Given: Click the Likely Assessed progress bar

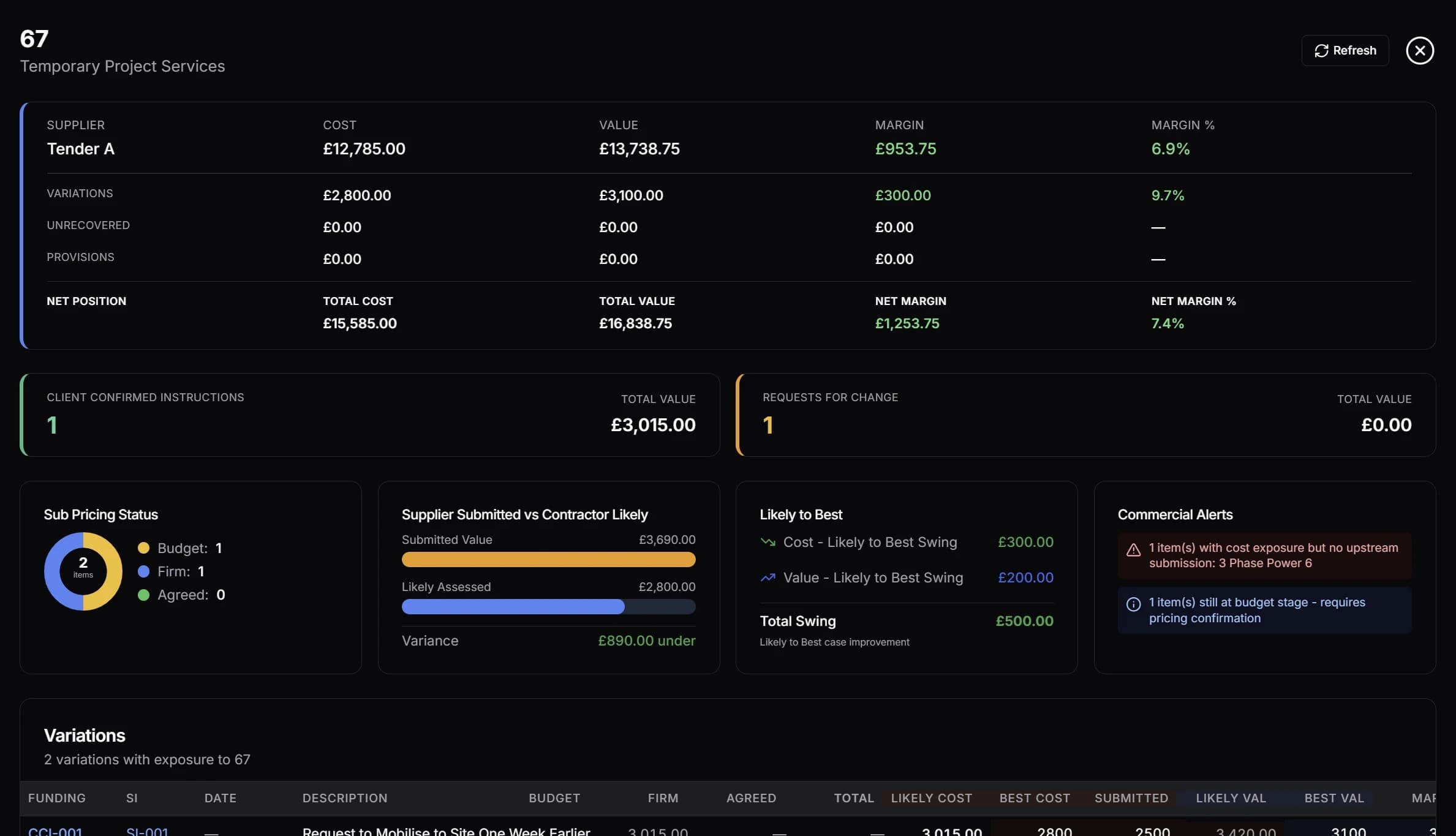Looking at the screenshot, I should click(x=548, y=606).
